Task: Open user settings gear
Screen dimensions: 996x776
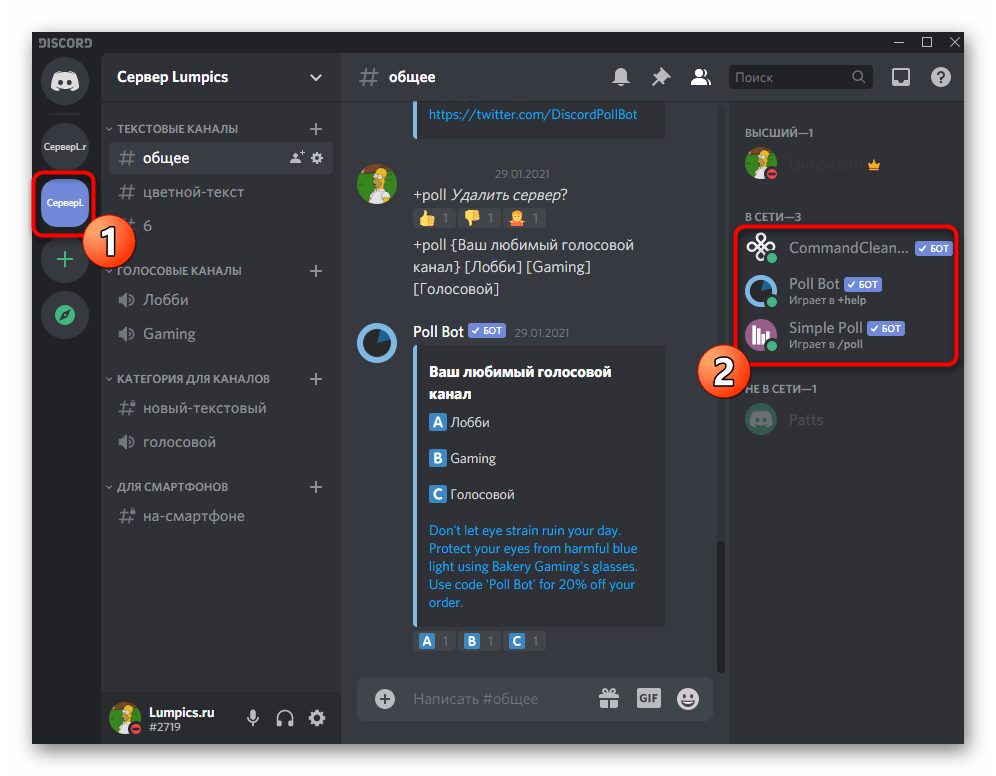Action: (x=317, y=718)
